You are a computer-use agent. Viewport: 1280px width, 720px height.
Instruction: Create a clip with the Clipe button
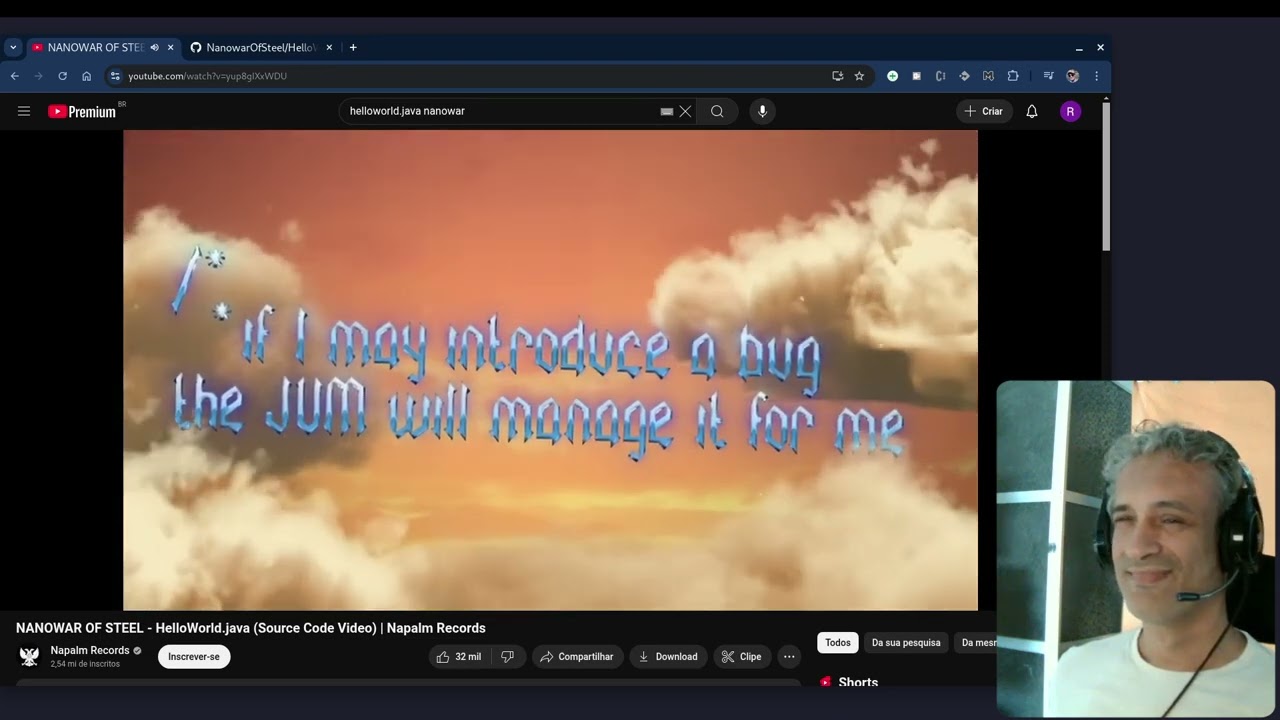point(742,656)
